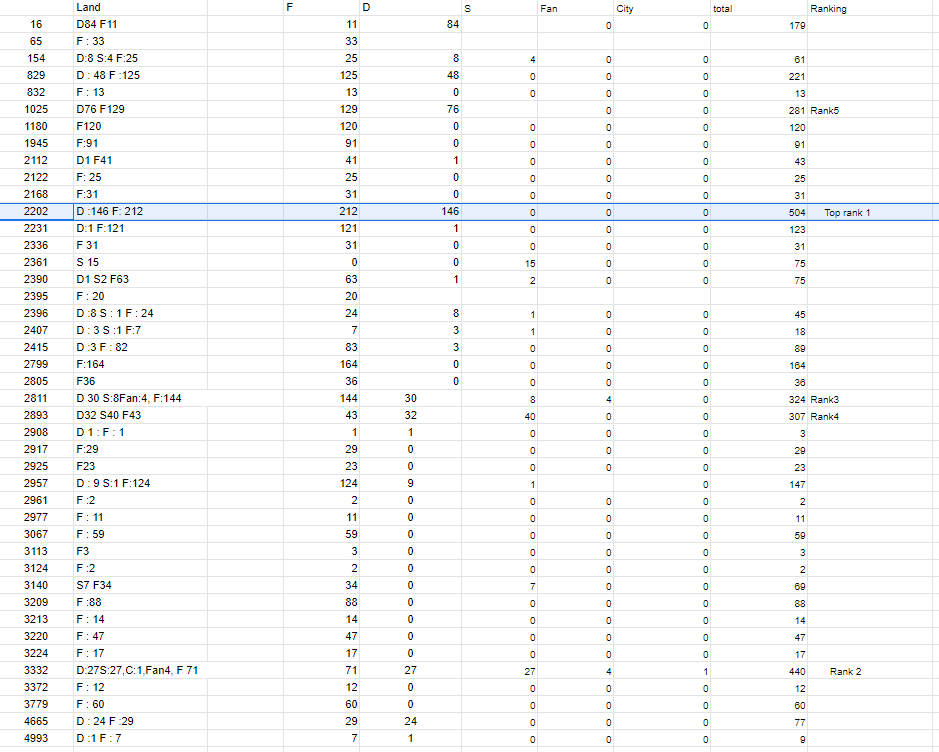The height and width of the screenshot is (752, 939).
Task: Select total value 504
Action: click(x=759, y=212)
